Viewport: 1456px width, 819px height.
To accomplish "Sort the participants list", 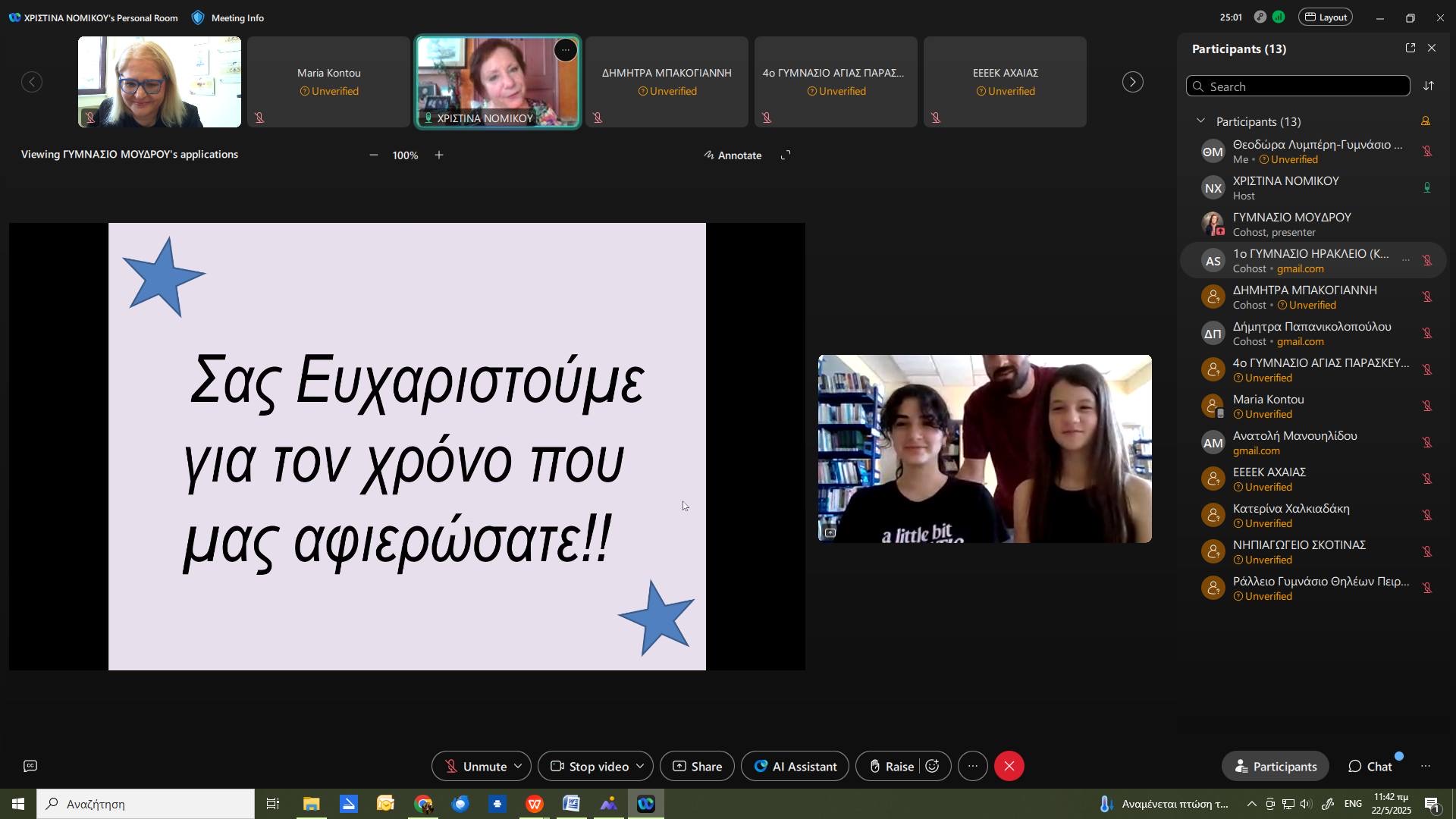I will [x=1429, y=86].
